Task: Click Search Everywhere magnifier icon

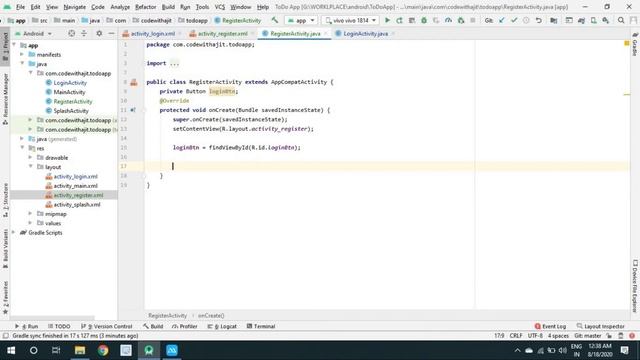Action: click(621, 20)
